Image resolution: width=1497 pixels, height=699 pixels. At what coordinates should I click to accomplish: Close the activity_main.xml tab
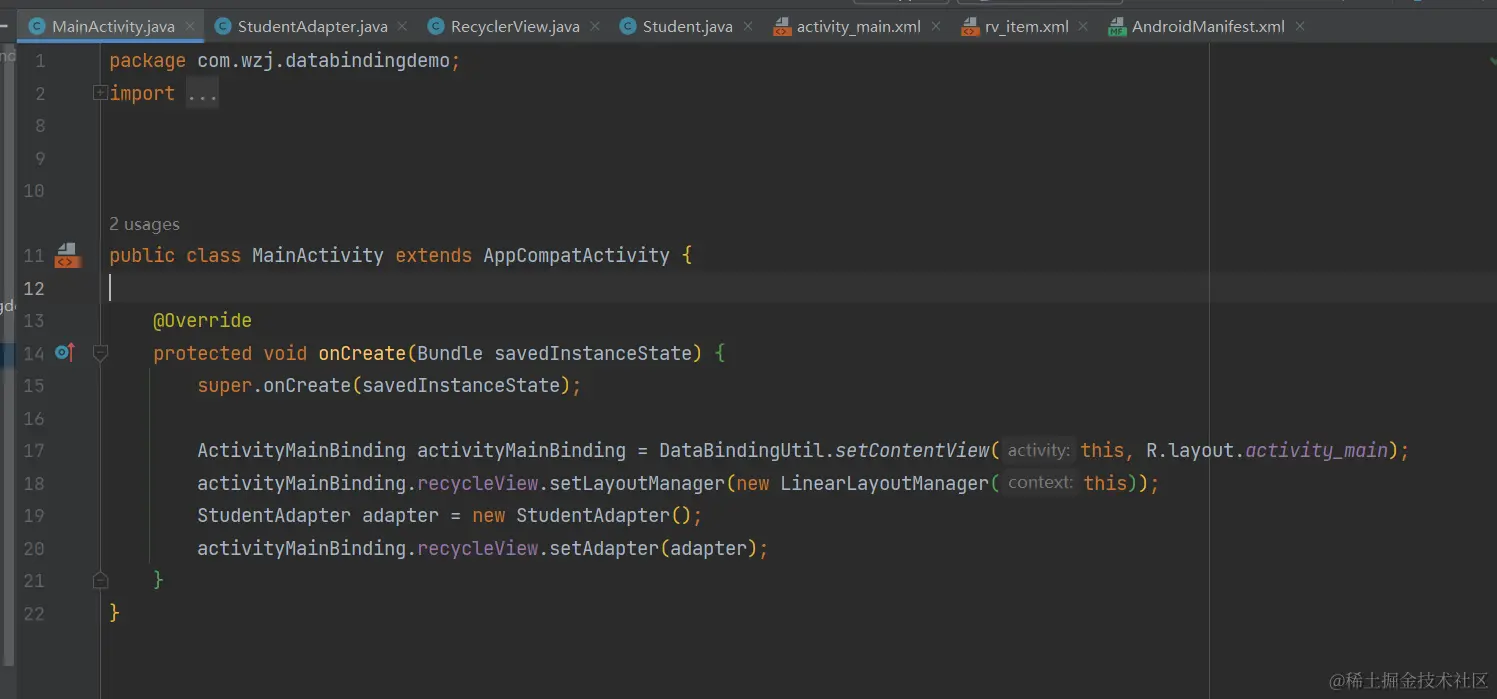click(x=936, y=27)
